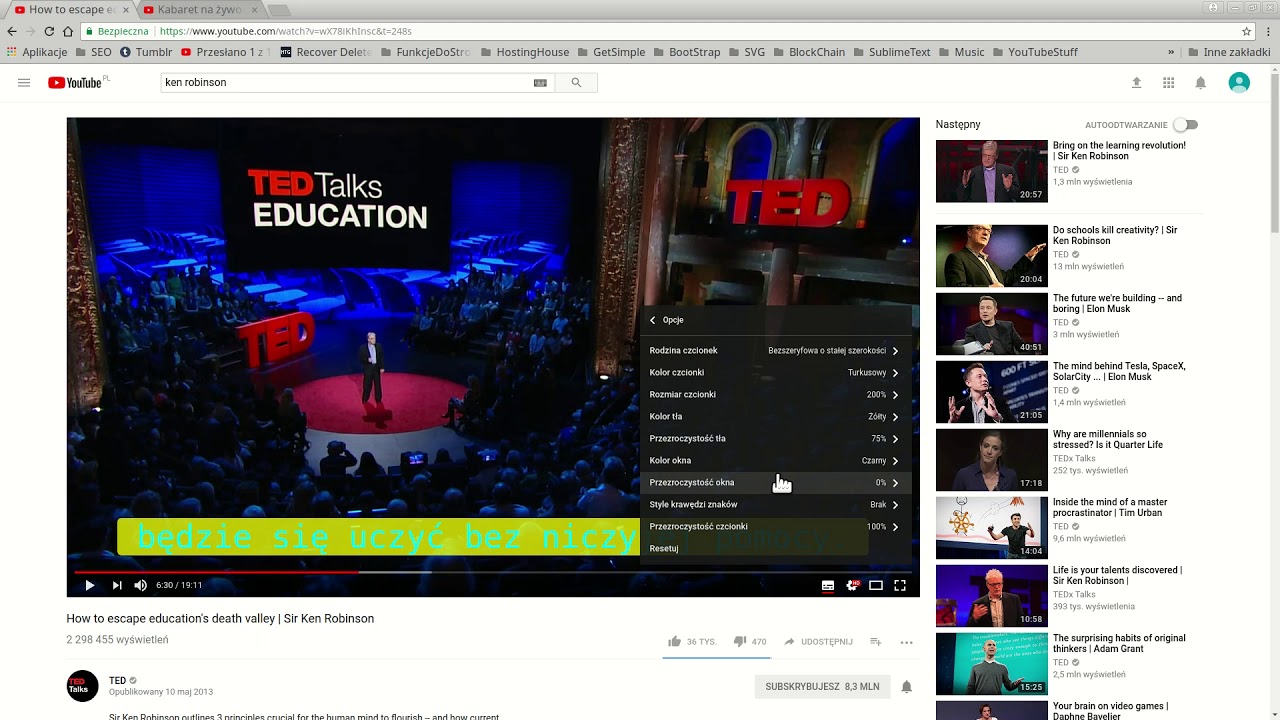Open the TED channel name link
The width and height of the screenshot is (1280, 720).
pyautogui.click(x=117, y=681)
